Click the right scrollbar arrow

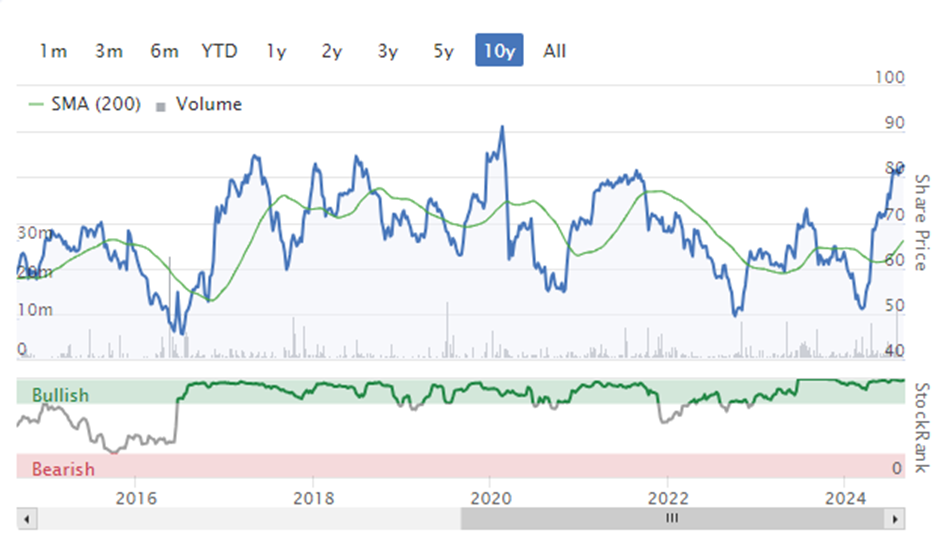894,519
